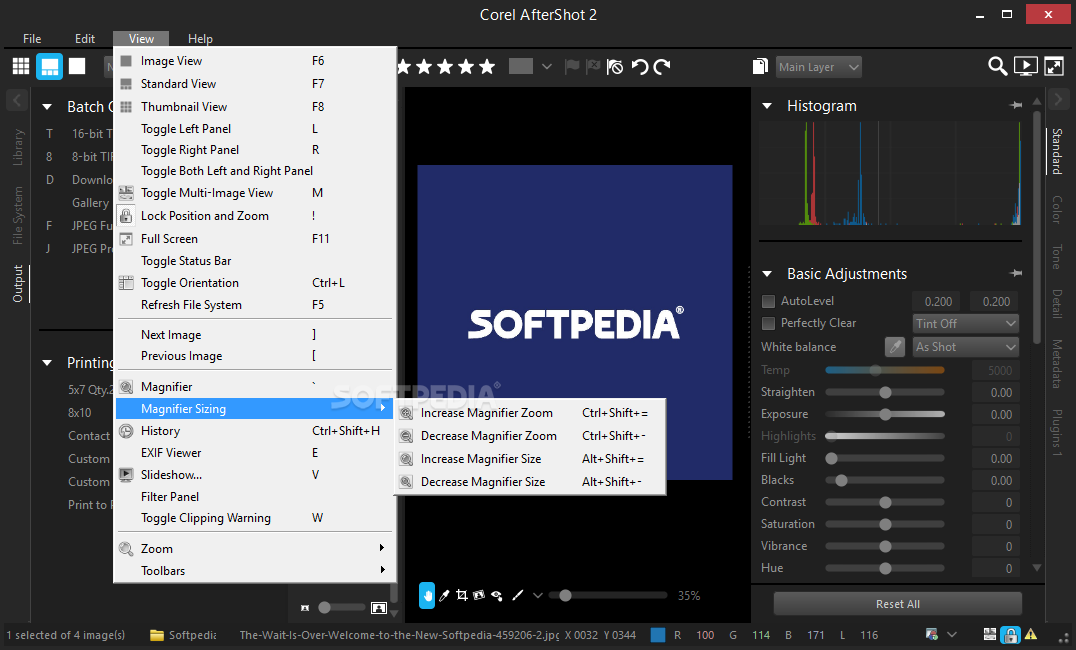Viewport: 1076px width, 650px height.
Task: Enable the AutoLevel checkbox
Action: coord(769,301)
